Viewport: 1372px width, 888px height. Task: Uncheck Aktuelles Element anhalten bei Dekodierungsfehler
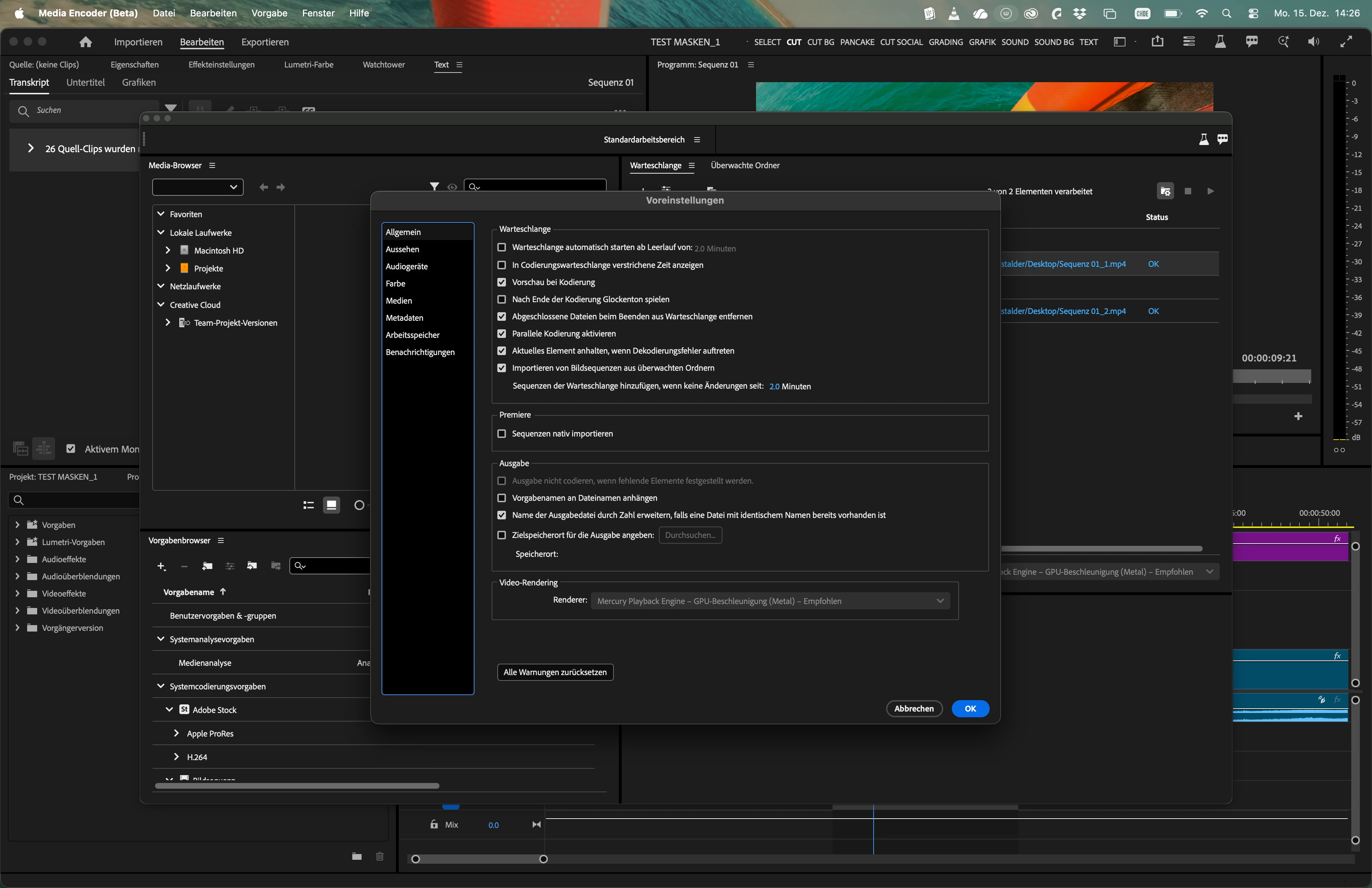[502, 351]
